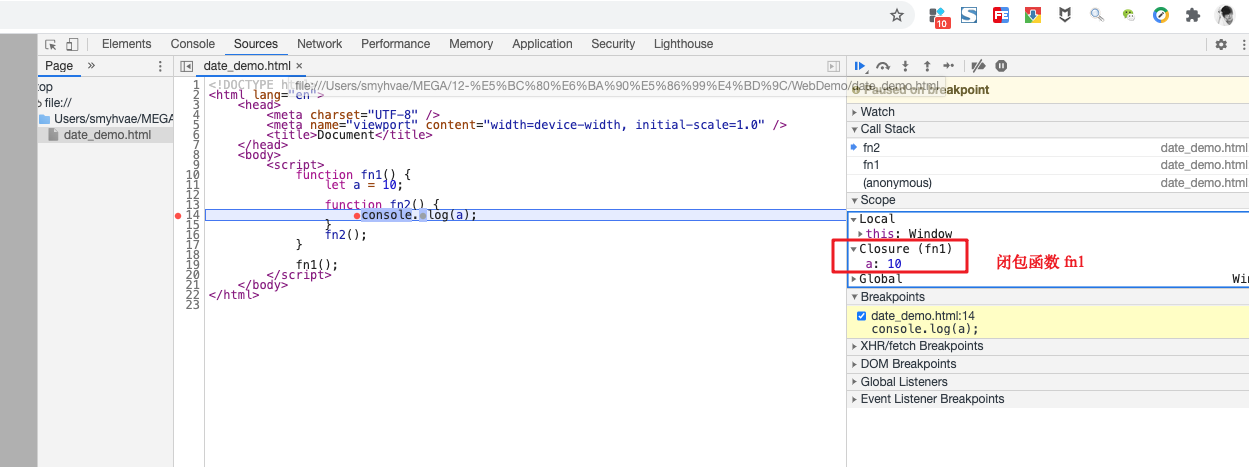The width and height of the screenshot is (1249, 467).
Task: Click the blue S extension icon
Action: coord(969,15)
